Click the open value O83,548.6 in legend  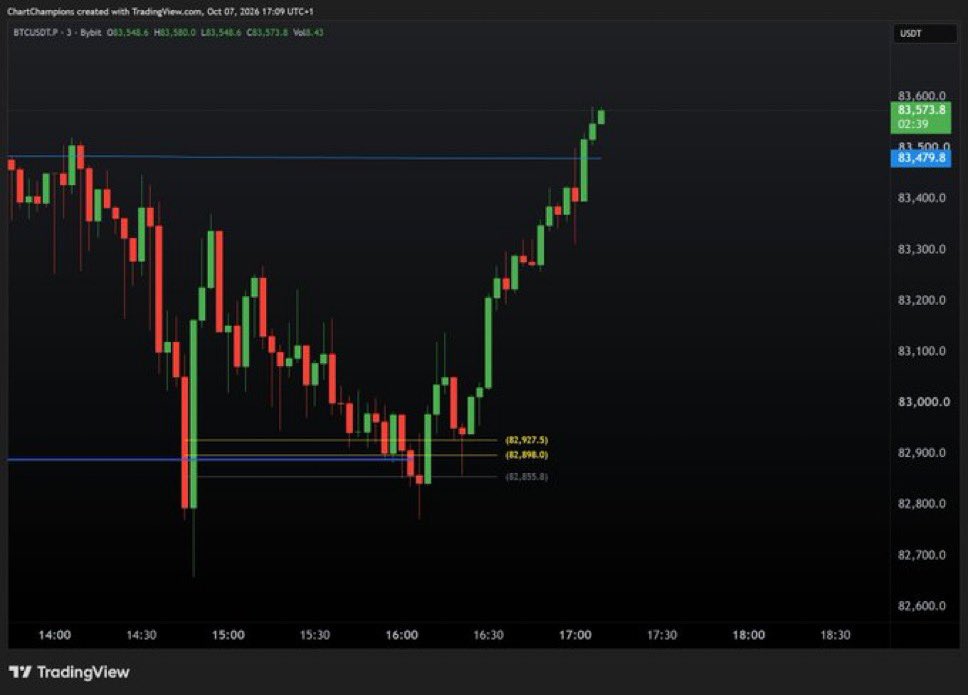[128, 32]
